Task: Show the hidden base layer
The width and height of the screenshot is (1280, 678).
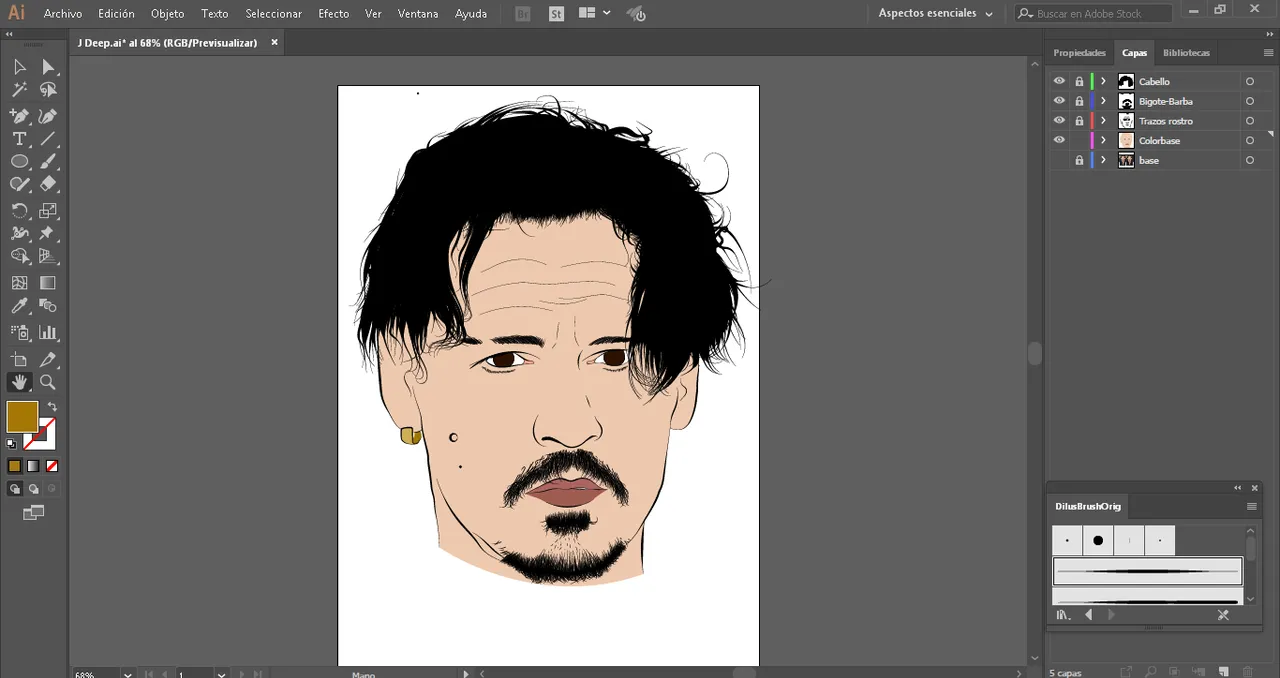Action: point(1059,160)
